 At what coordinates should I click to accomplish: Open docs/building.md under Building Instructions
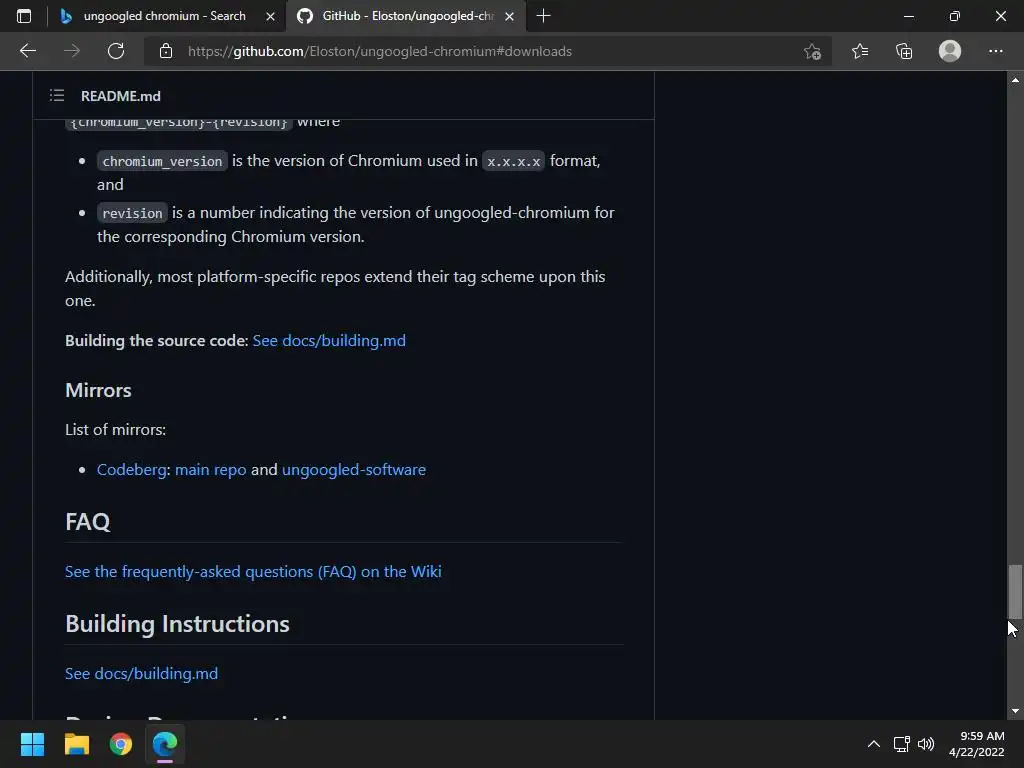click(x=141, y=673)
